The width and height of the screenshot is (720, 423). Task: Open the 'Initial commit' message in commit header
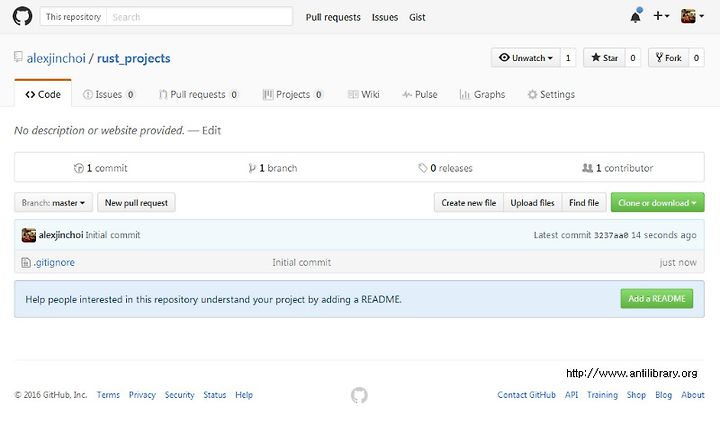(112, 235)
